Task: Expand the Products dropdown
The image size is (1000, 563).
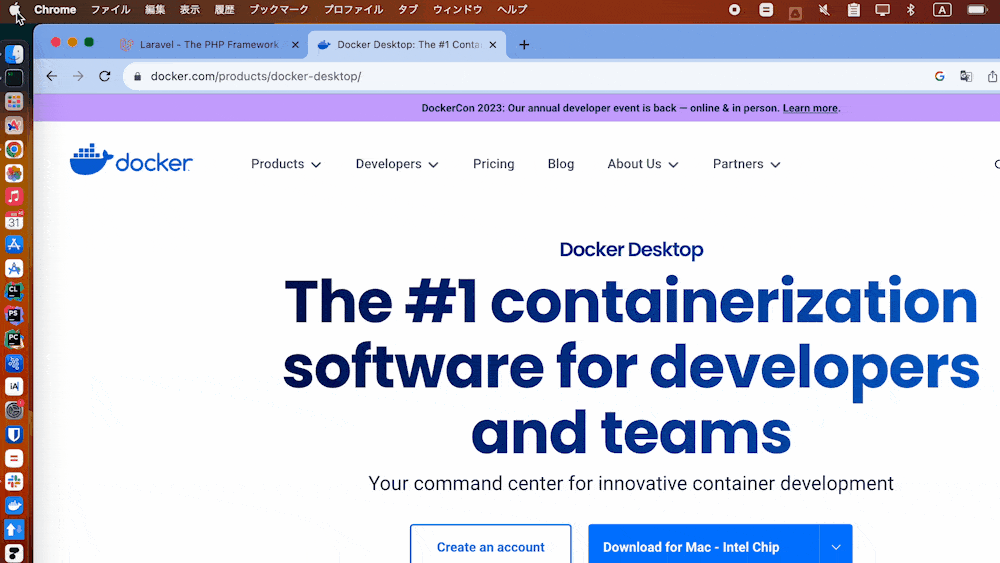Action: (286, 164)
